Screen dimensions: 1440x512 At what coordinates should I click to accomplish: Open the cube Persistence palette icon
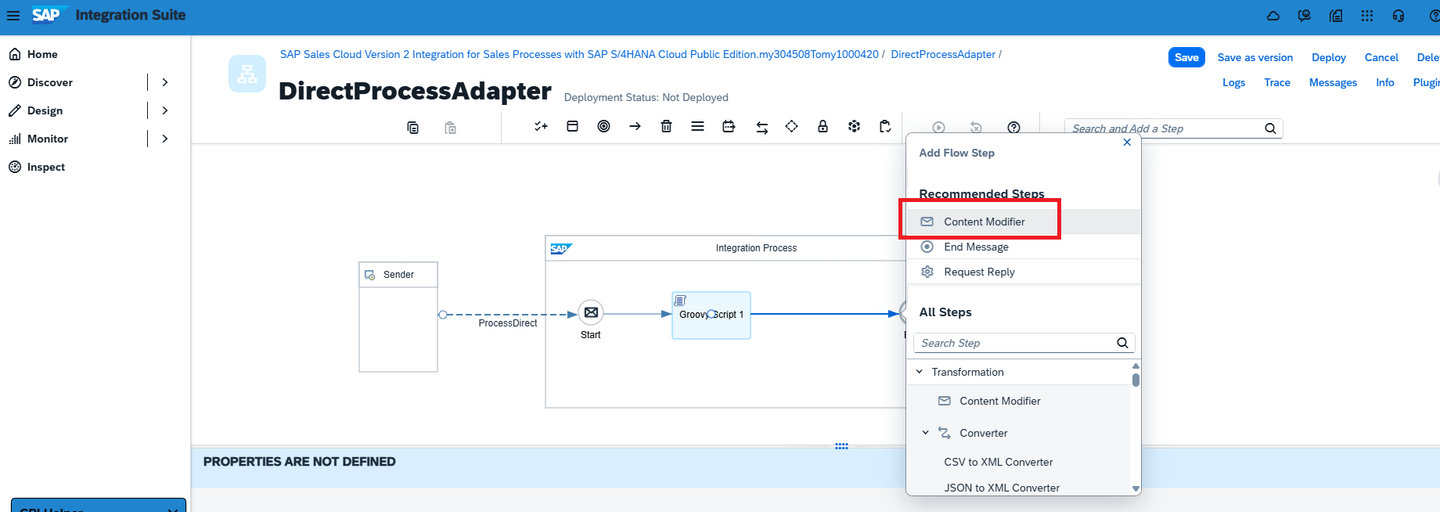pyautogui.click(x=854, y=127)
